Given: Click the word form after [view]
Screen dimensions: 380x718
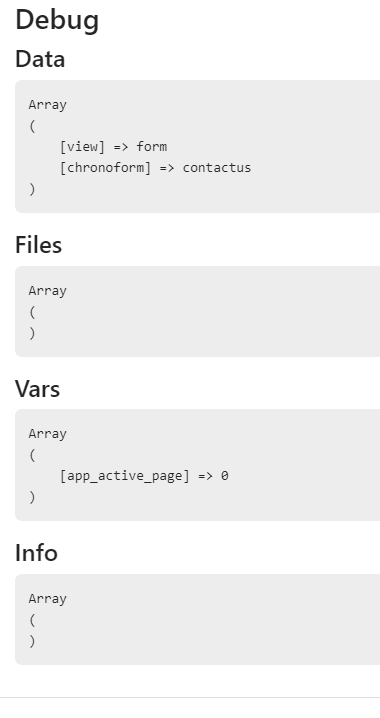Looking at the screenshot, I should coord(152,147).
